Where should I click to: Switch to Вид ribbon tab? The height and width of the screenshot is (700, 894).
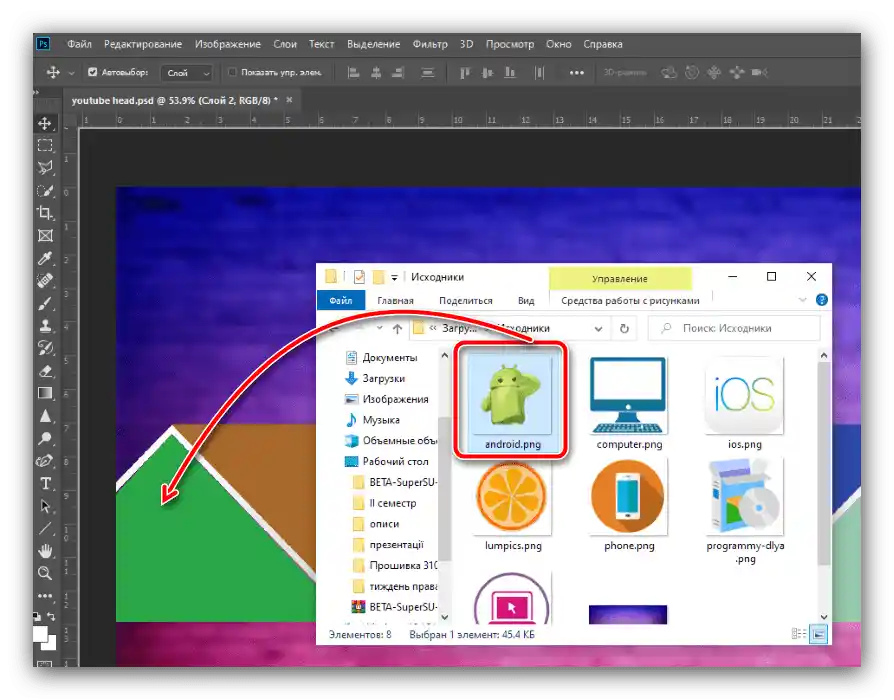[x=526, y=300]
